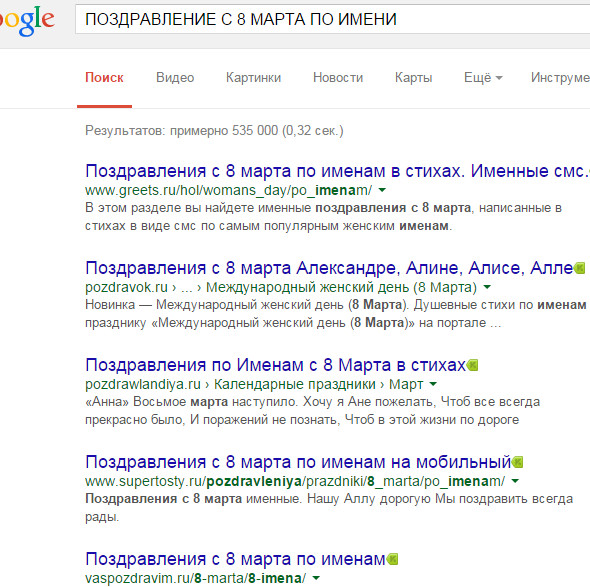Click the vaspozdravim.ru/8-marta/8-imena/ URL text
Screen dimensions: 590x587
196,578
